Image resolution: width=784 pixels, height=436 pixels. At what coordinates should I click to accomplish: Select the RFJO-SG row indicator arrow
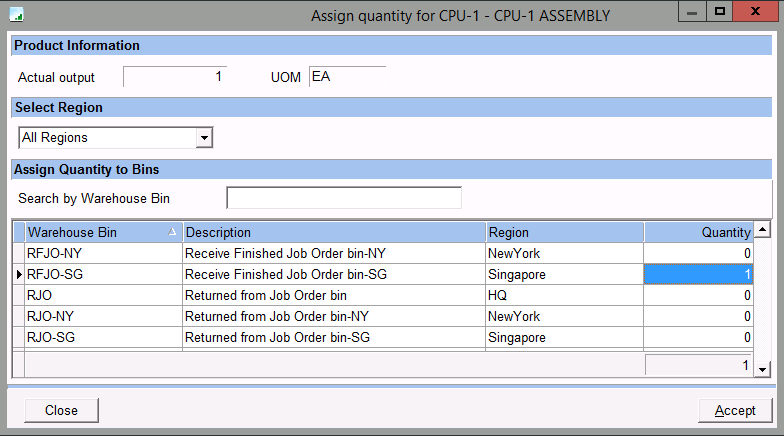pyautogui.click(x=18, y=275)
